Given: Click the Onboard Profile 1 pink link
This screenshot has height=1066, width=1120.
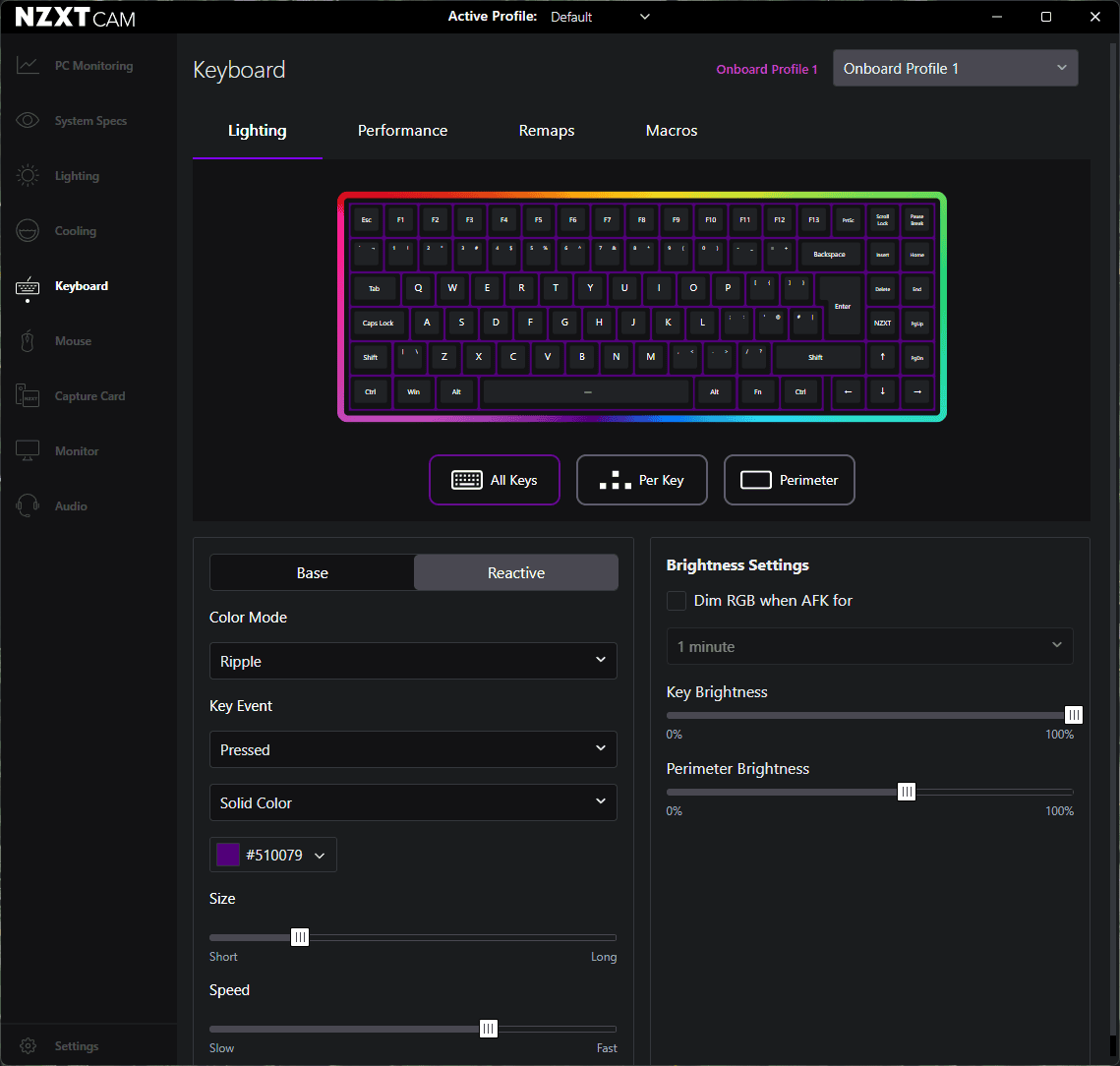Looking at the screenshot, I should click(766, 69).
